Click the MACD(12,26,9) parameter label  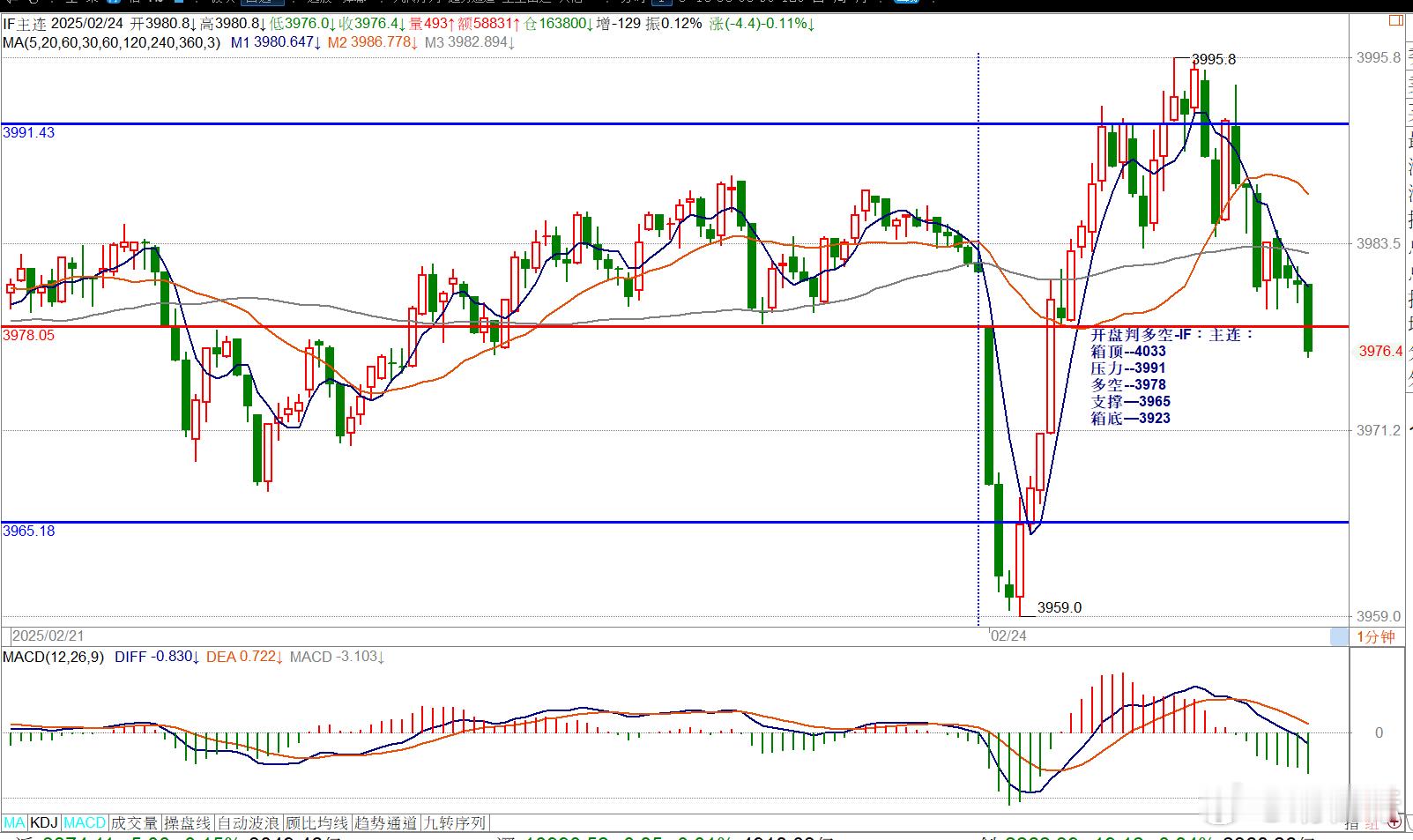54,657
